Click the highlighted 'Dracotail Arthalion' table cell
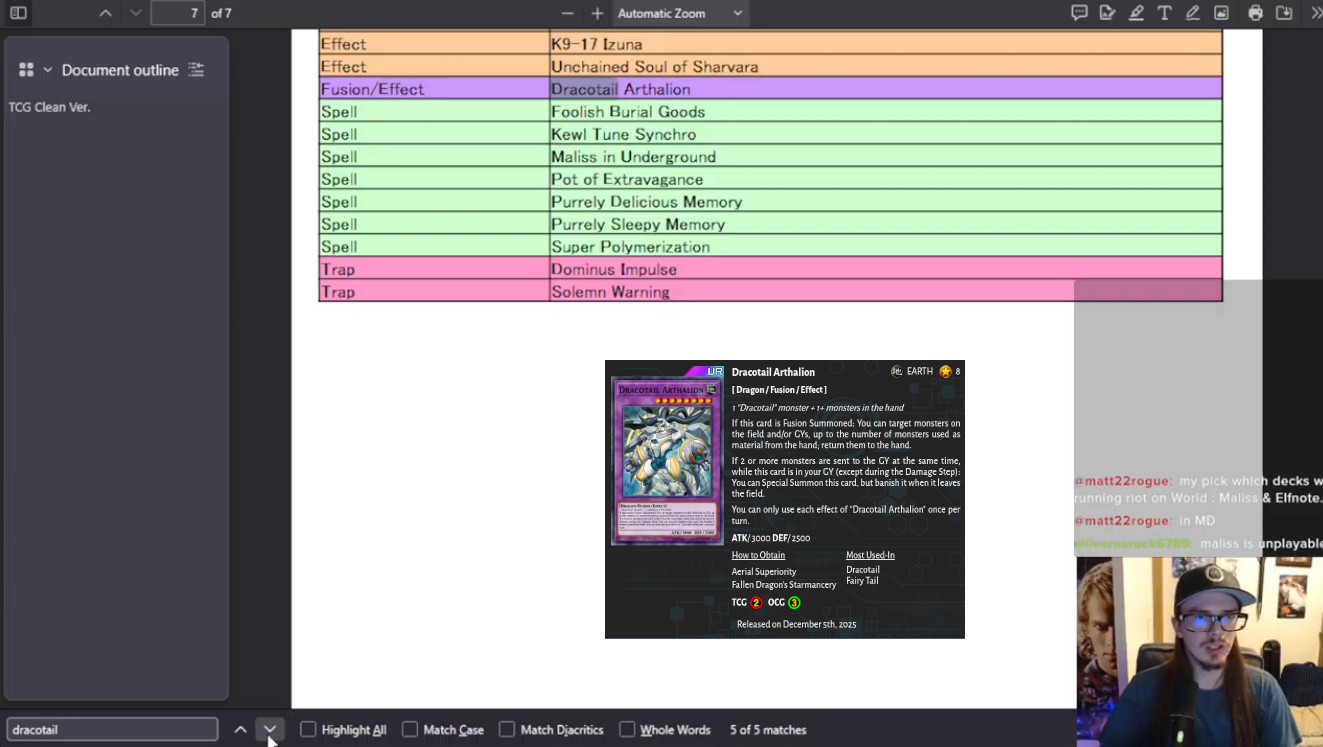This screenshot has width=1323, height=747. point(886,89)
